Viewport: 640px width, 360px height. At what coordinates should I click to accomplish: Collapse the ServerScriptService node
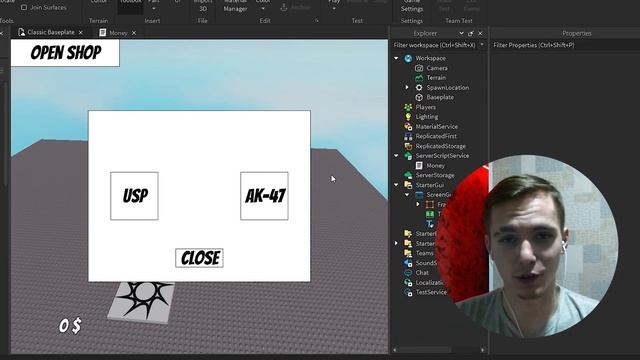coord(396,156)
